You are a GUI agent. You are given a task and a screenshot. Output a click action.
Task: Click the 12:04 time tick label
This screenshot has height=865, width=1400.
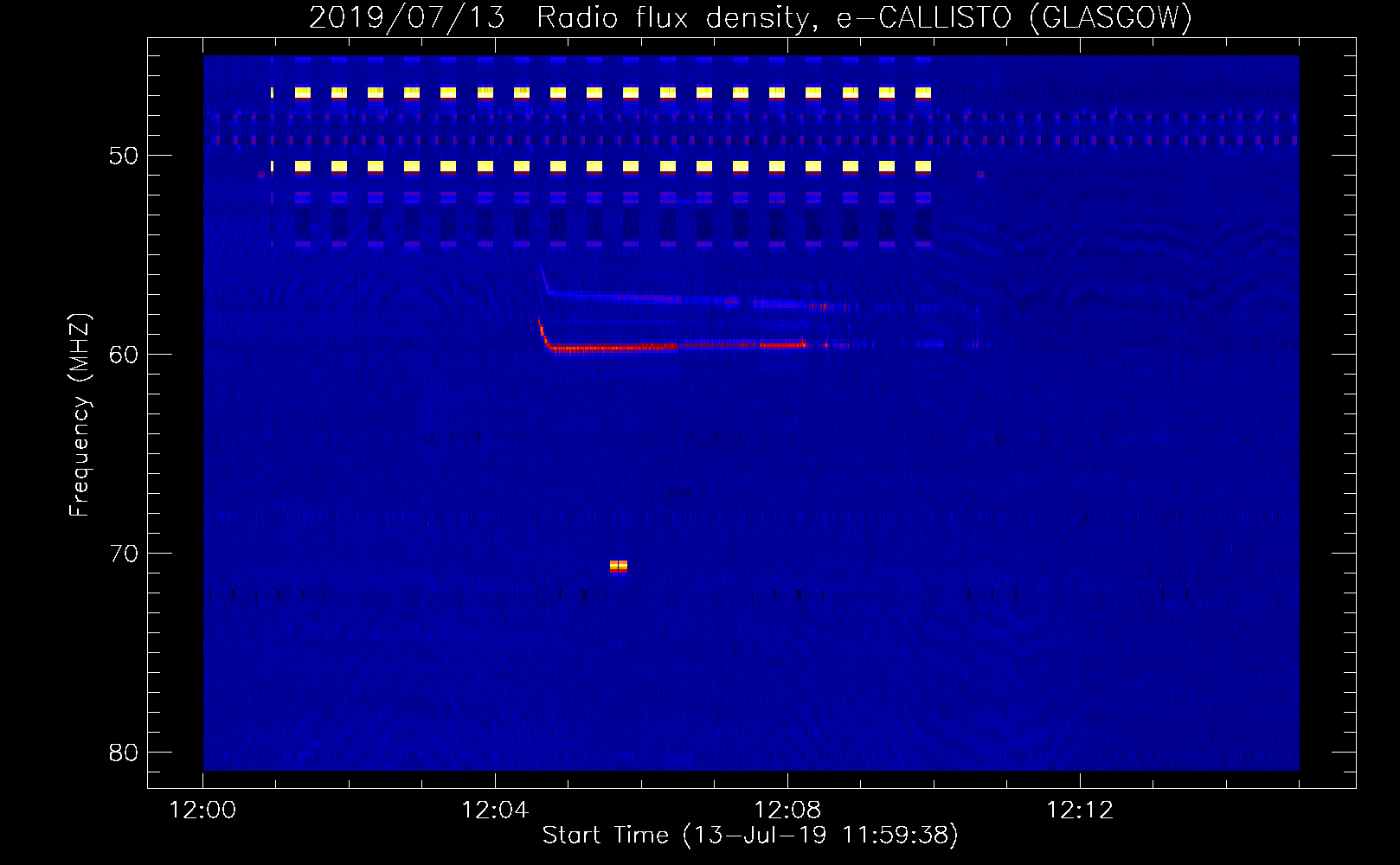[495, 810]
